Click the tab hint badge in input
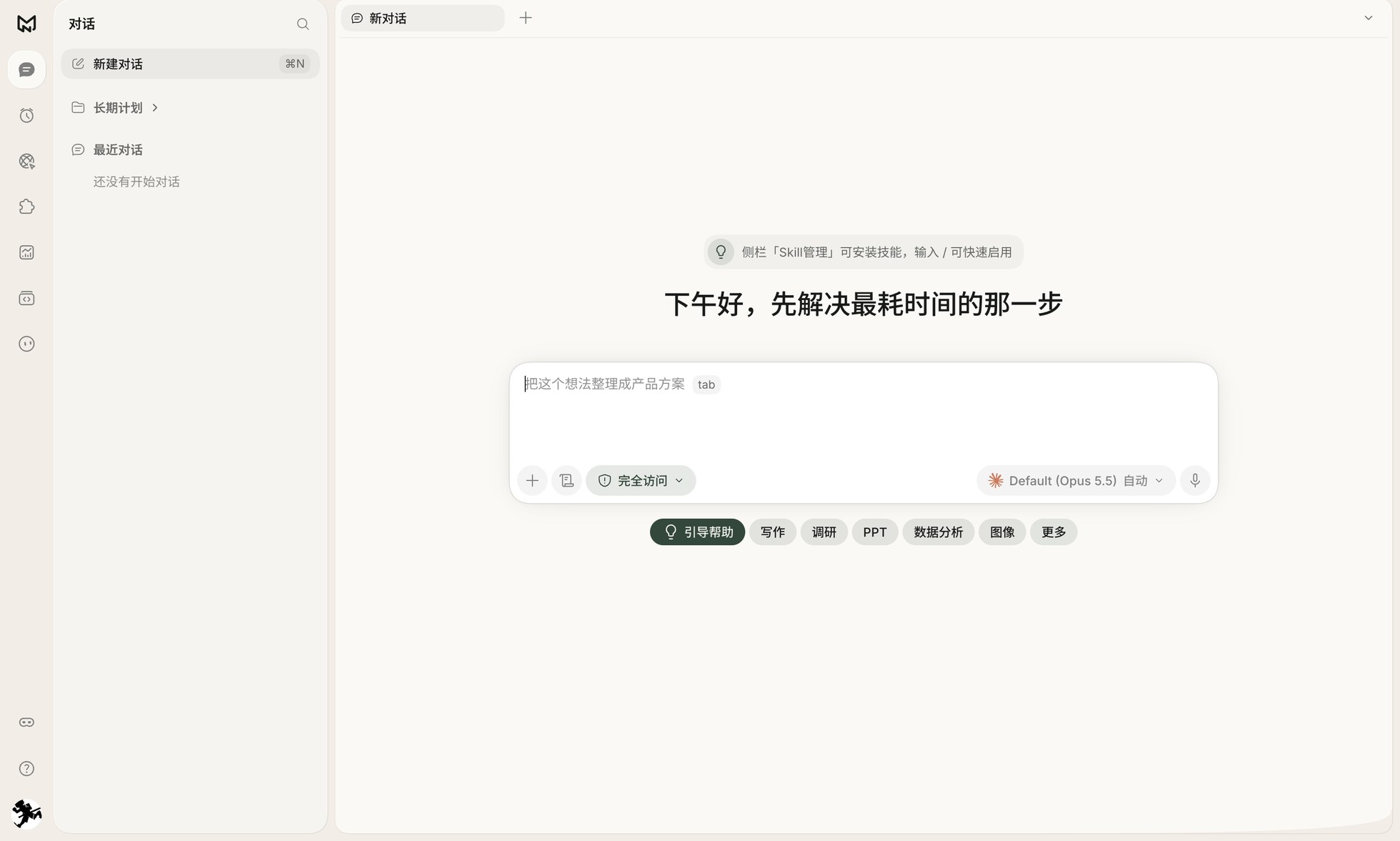The width and height of the screenshot is (1400, 841). click(706, 384)
